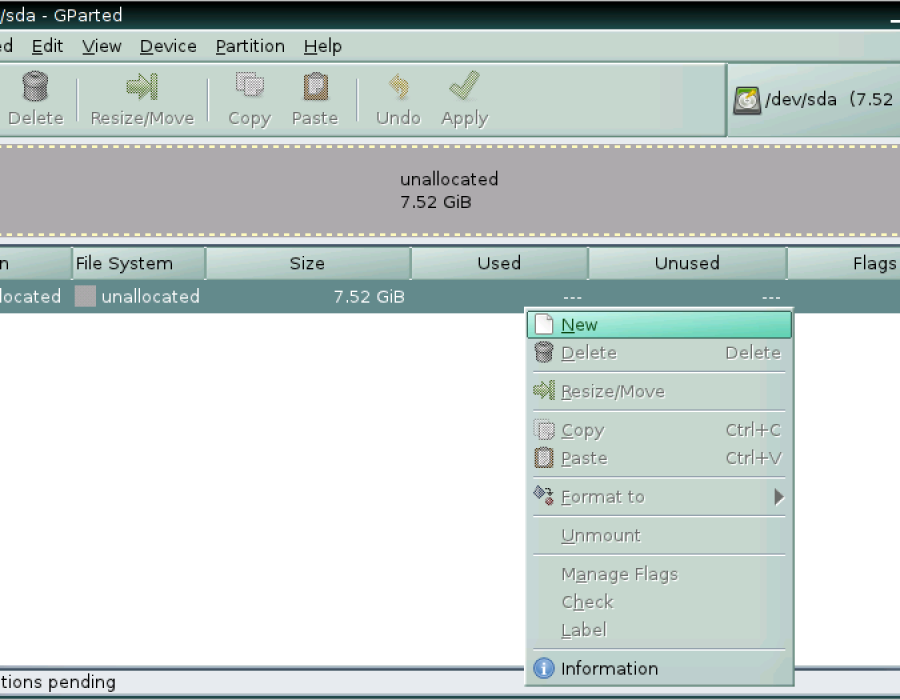Image resolution: width=900 pixels, height=700 pixels.
Task: Sort by the Size column header
Action: point(308,263)
